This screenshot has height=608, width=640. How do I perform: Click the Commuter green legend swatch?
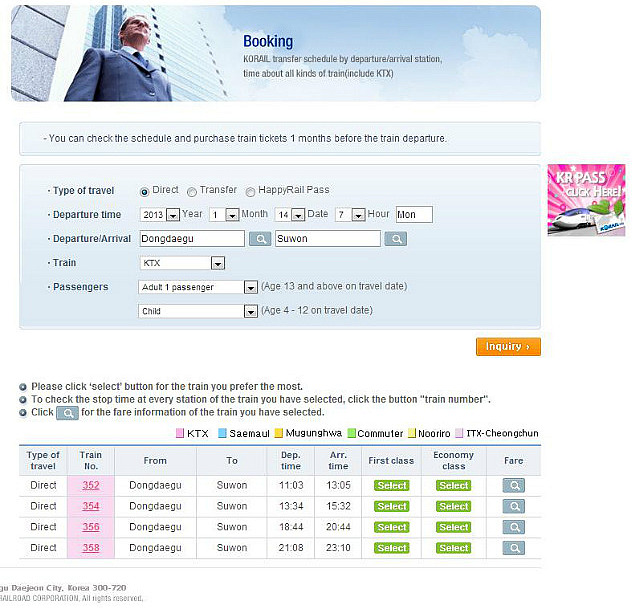351,433
